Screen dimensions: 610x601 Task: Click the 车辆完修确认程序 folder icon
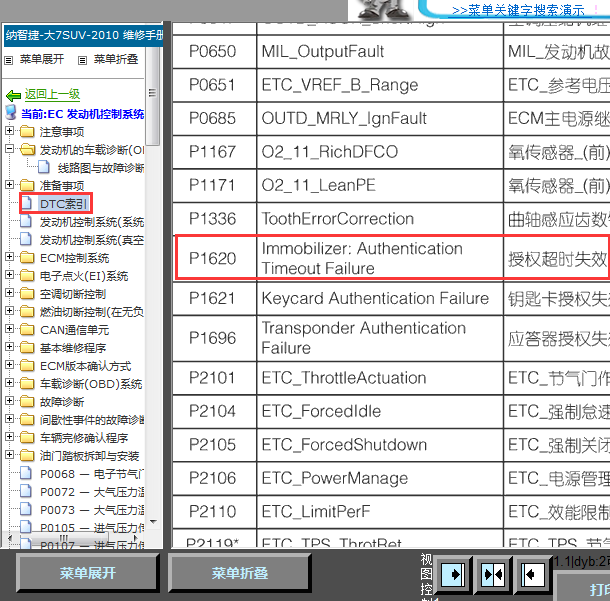point(27,438)
